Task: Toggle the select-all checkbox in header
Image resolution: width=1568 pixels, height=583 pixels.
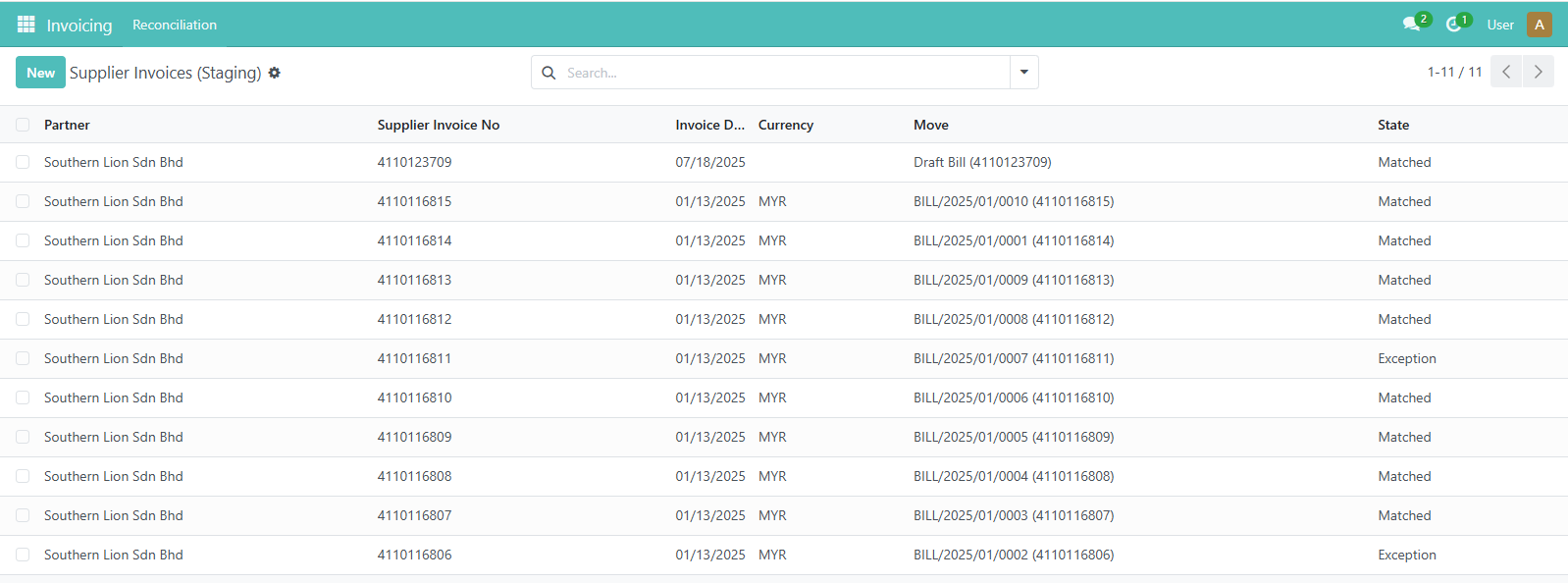Action: tap(23, 125)
